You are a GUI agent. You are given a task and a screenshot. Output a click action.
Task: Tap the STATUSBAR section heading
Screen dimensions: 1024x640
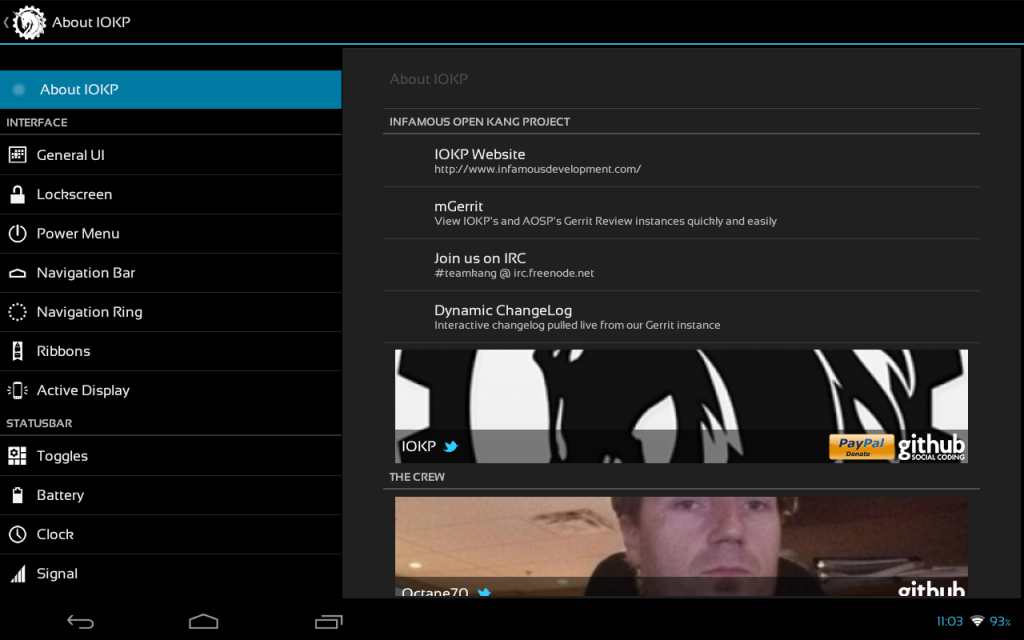39,423
